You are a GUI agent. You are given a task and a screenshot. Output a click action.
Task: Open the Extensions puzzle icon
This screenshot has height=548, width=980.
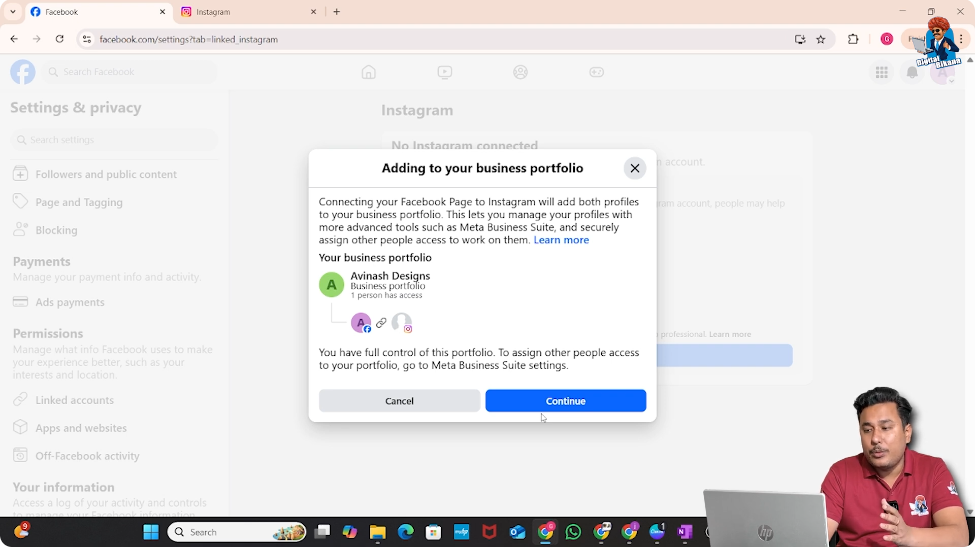[853, 39]
